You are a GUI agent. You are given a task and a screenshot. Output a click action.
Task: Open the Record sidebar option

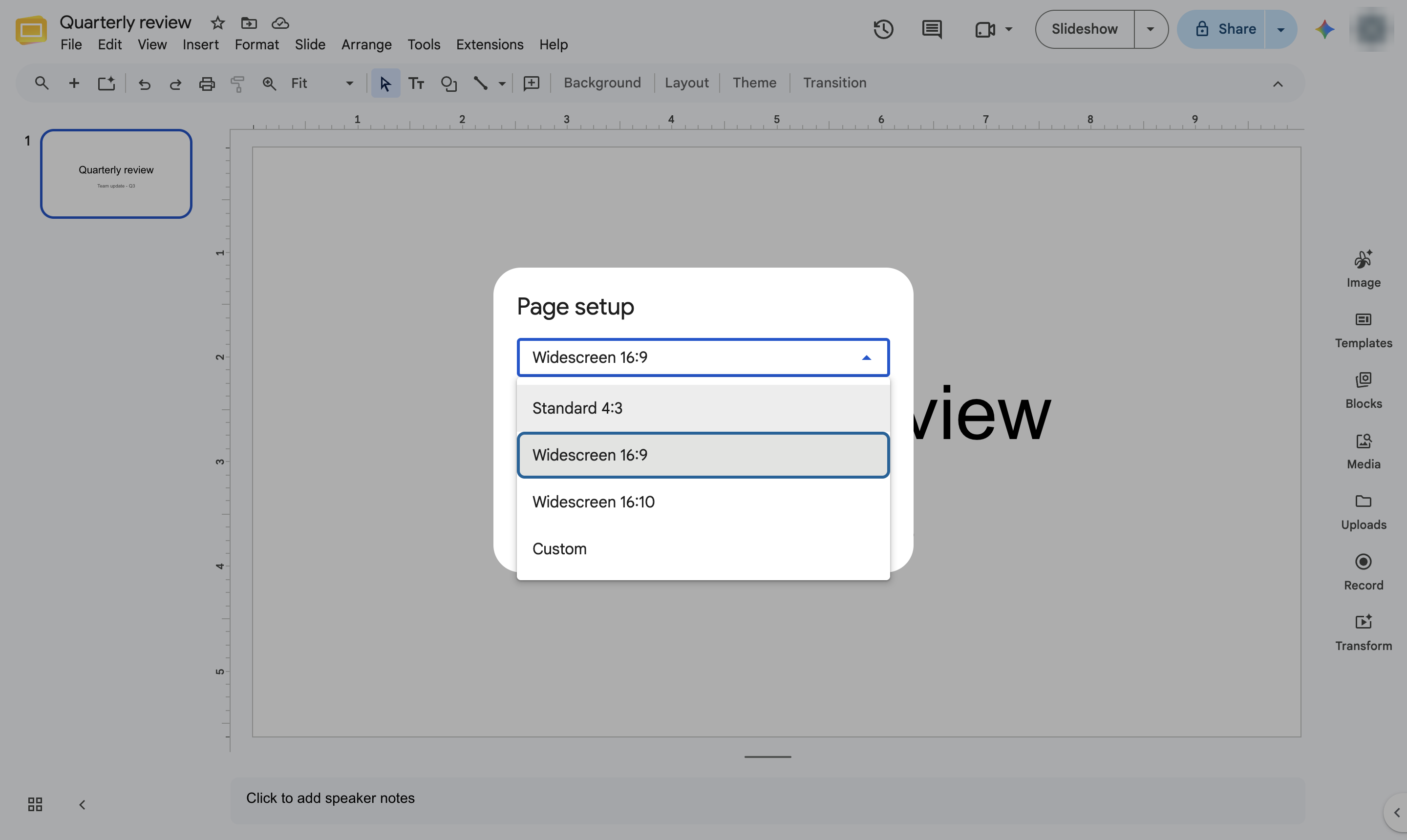1364,572
